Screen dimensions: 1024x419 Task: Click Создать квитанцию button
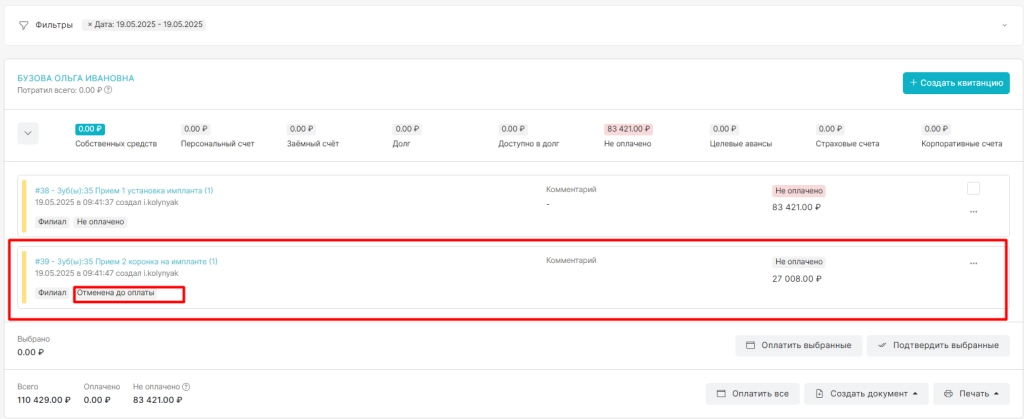tap(956, 83)
